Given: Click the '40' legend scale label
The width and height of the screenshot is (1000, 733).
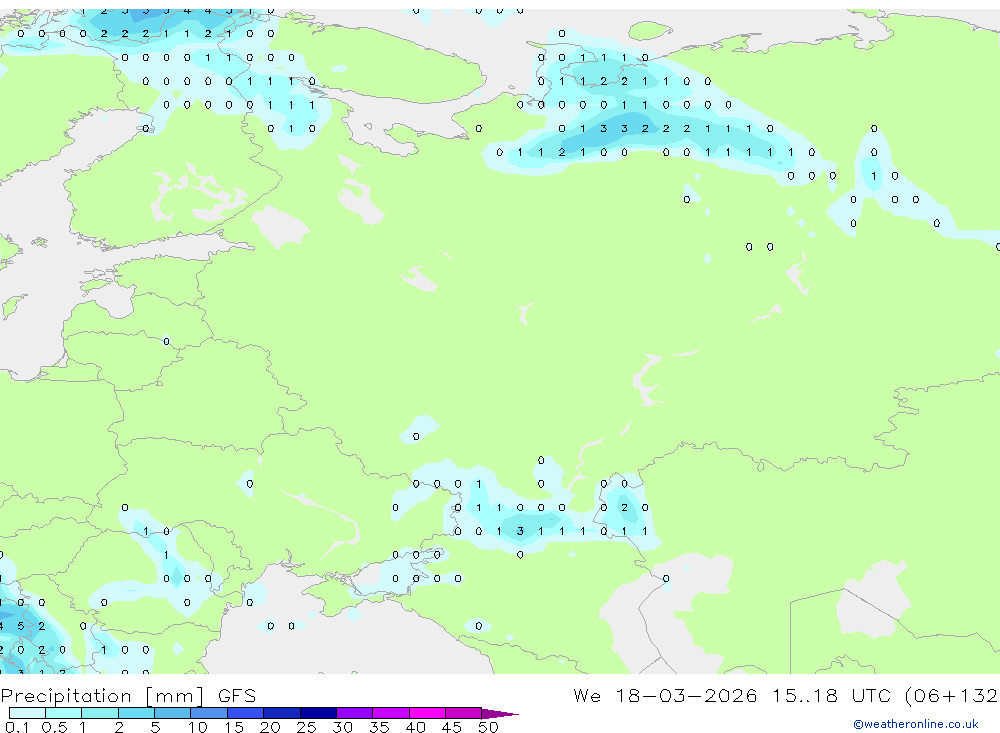Looking at the screenshot, I should pos(415,727).
